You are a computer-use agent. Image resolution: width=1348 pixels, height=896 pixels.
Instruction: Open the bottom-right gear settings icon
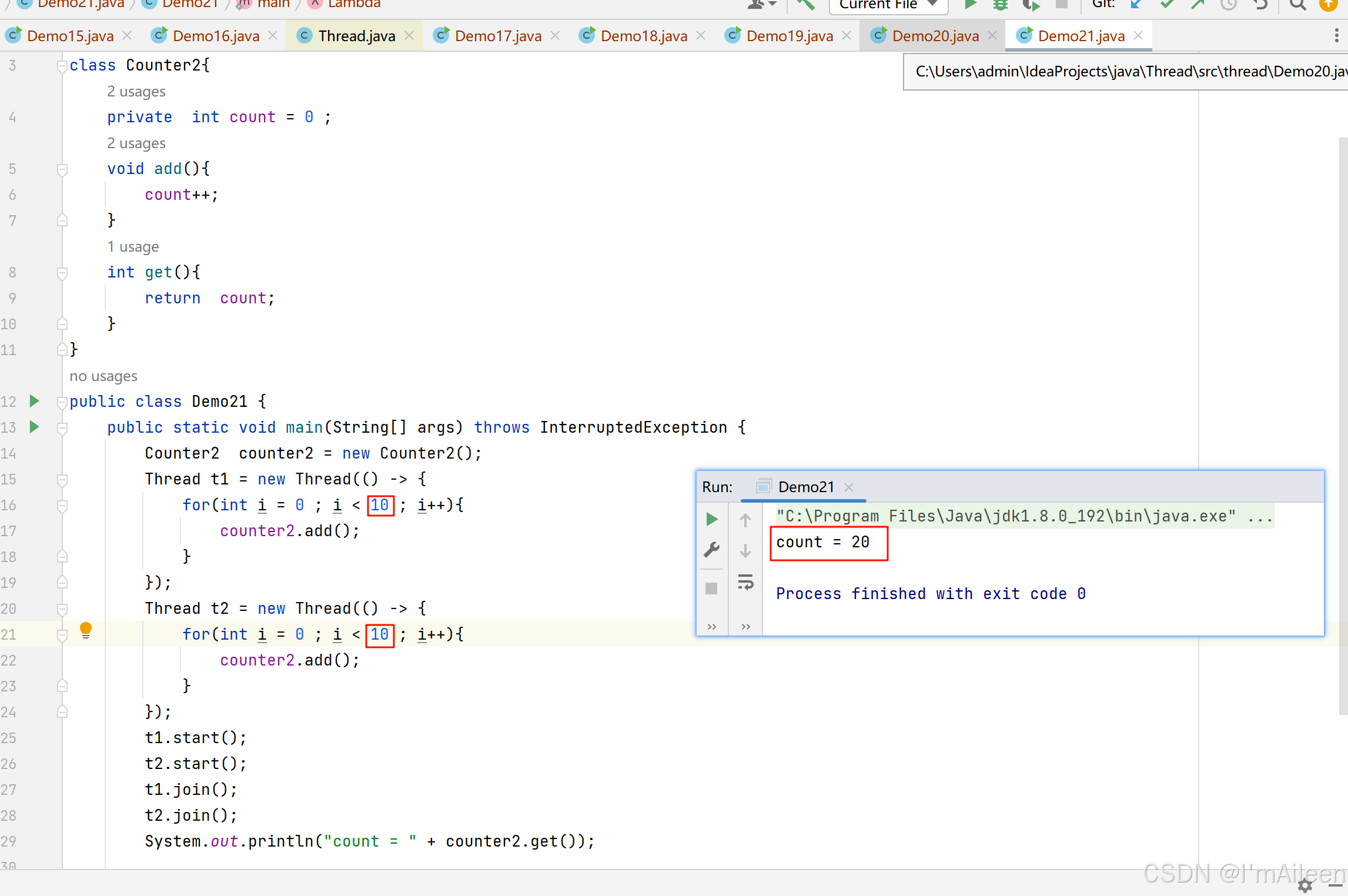[x=1305, y=885]
